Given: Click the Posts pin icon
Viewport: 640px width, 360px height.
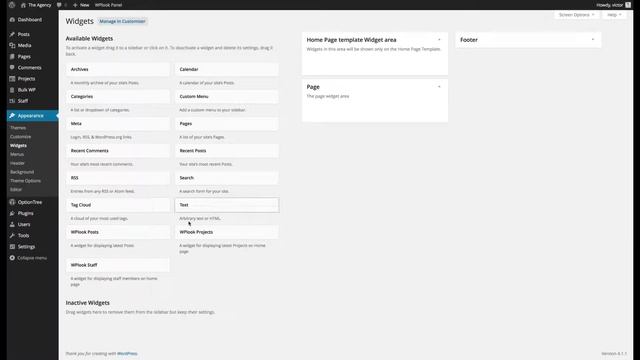Looking at the screenshot, I should pos(12,34).
